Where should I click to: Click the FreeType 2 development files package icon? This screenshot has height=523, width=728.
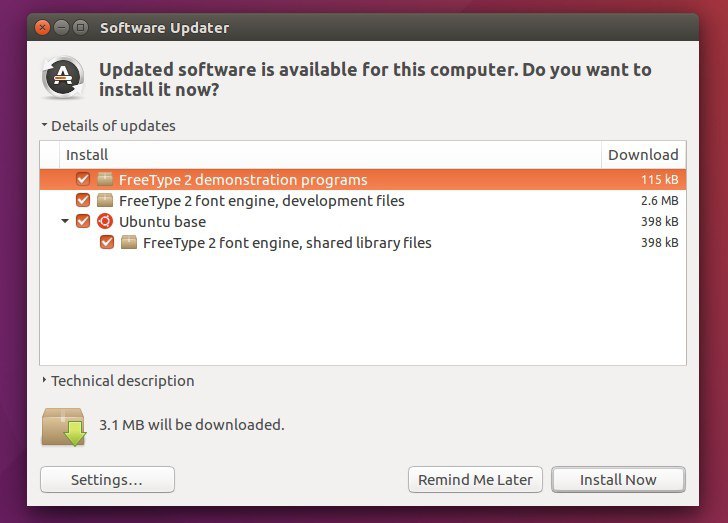(x=105, y=201)
